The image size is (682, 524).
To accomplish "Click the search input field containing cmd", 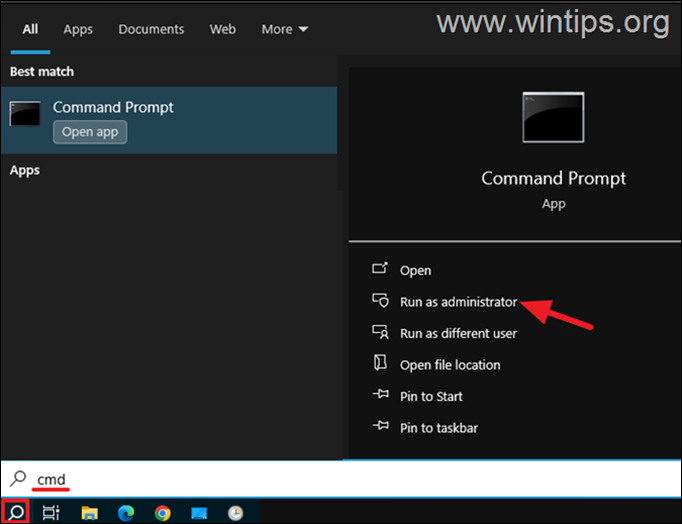I will [x=341, y=479].
